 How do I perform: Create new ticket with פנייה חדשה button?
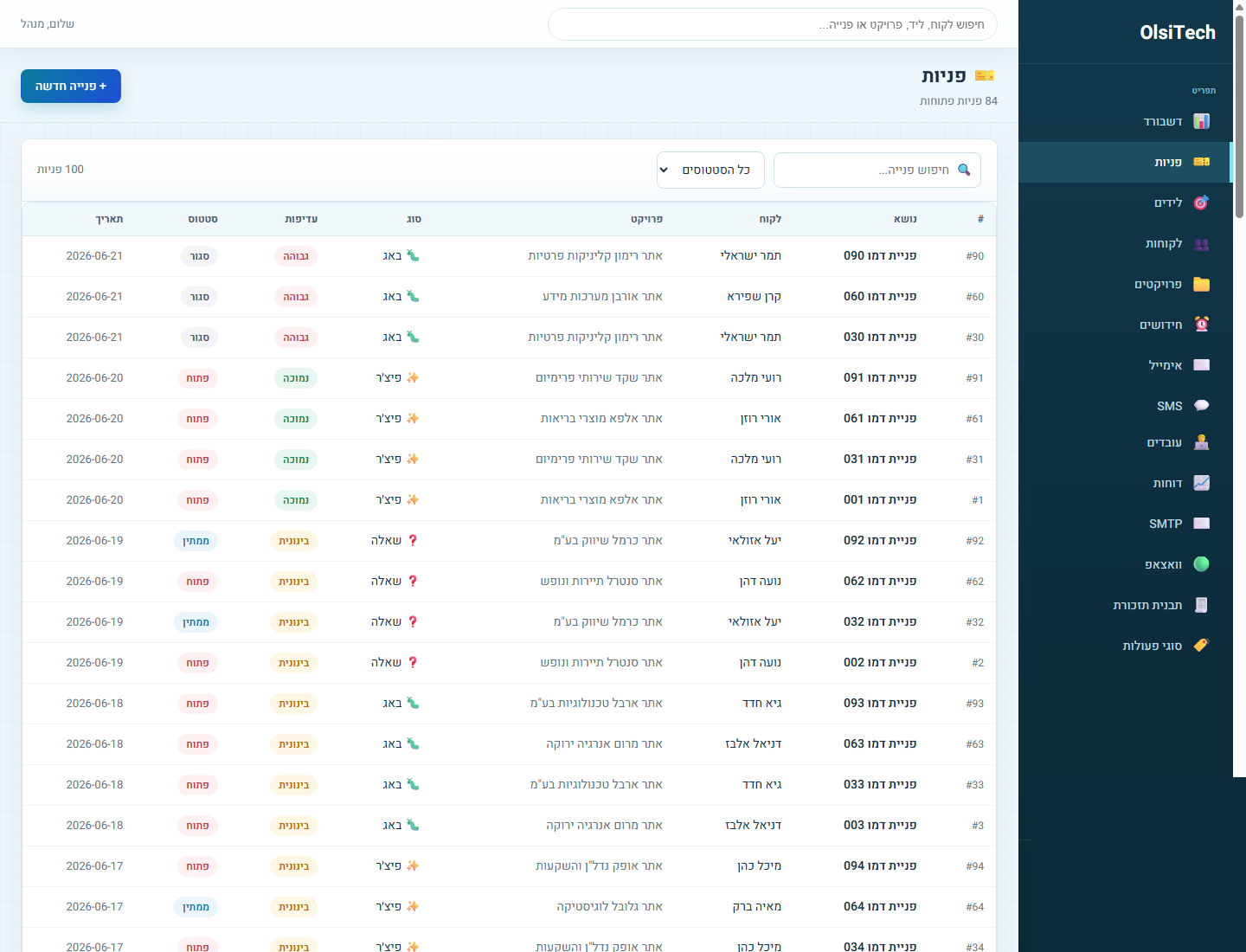pos(71,86)
